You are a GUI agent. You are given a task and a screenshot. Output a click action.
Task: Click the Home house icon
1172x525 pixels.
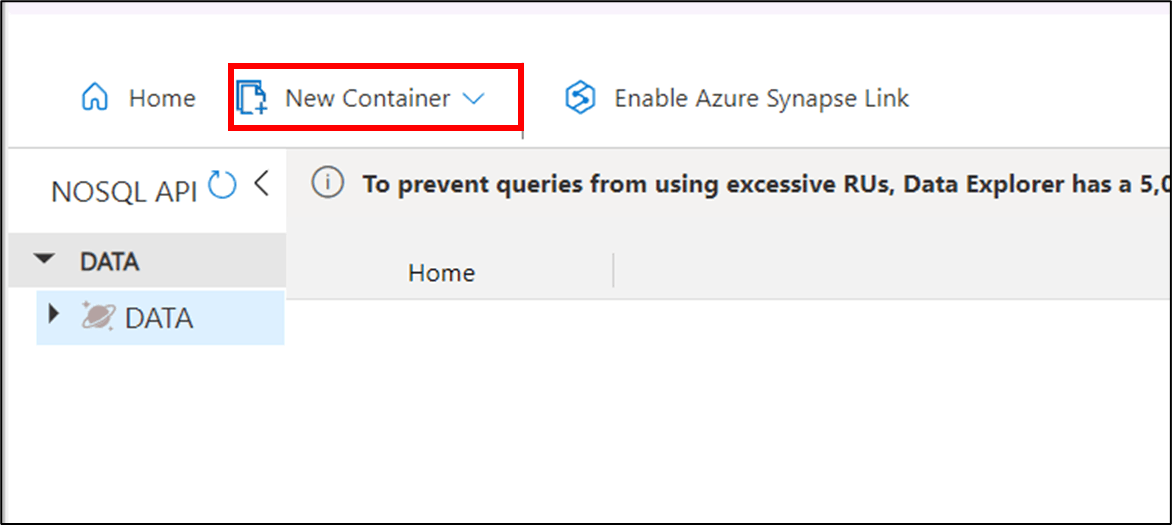(95, 98)
